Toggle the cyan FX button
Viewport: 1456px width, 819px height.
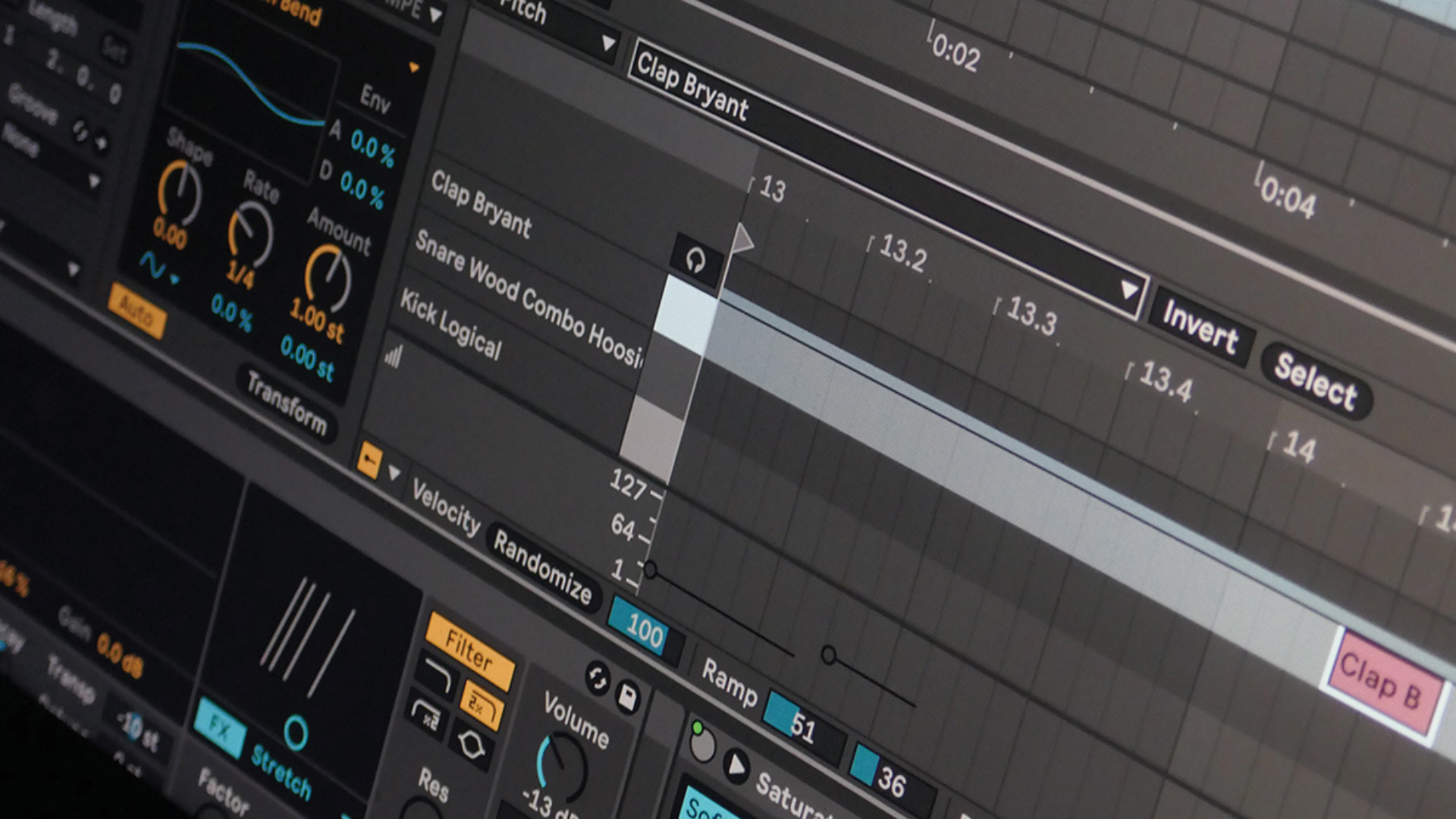219,728
